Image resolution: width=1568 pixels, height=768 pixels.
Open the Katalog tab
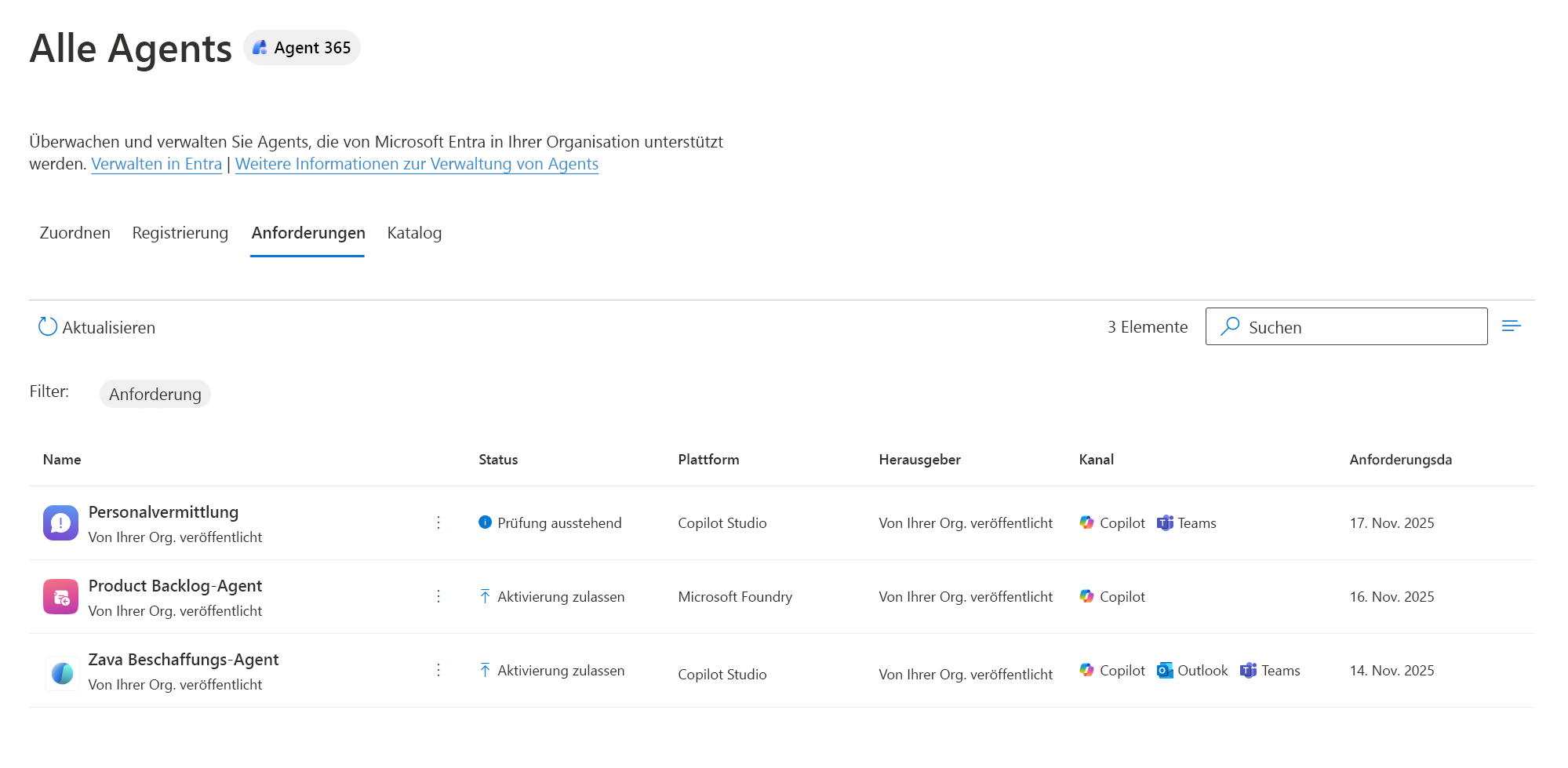pos(414,233)
